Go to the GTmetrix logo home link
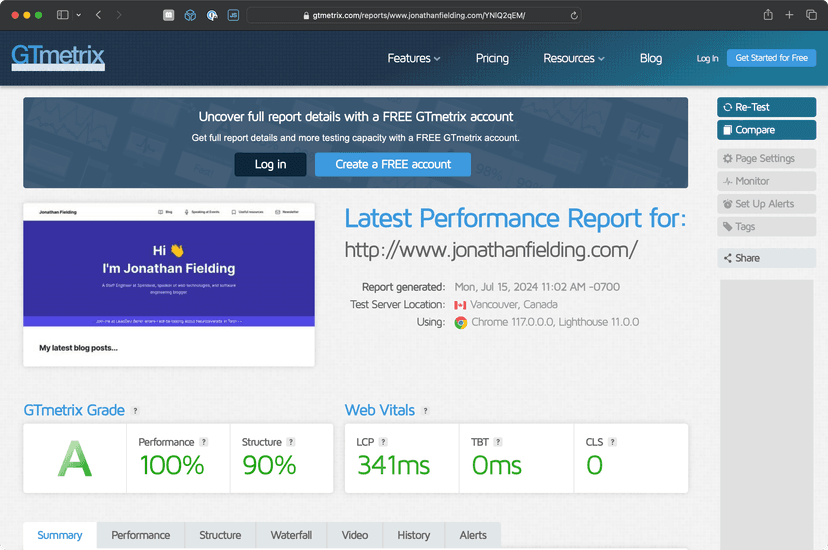 coord(58,57)
